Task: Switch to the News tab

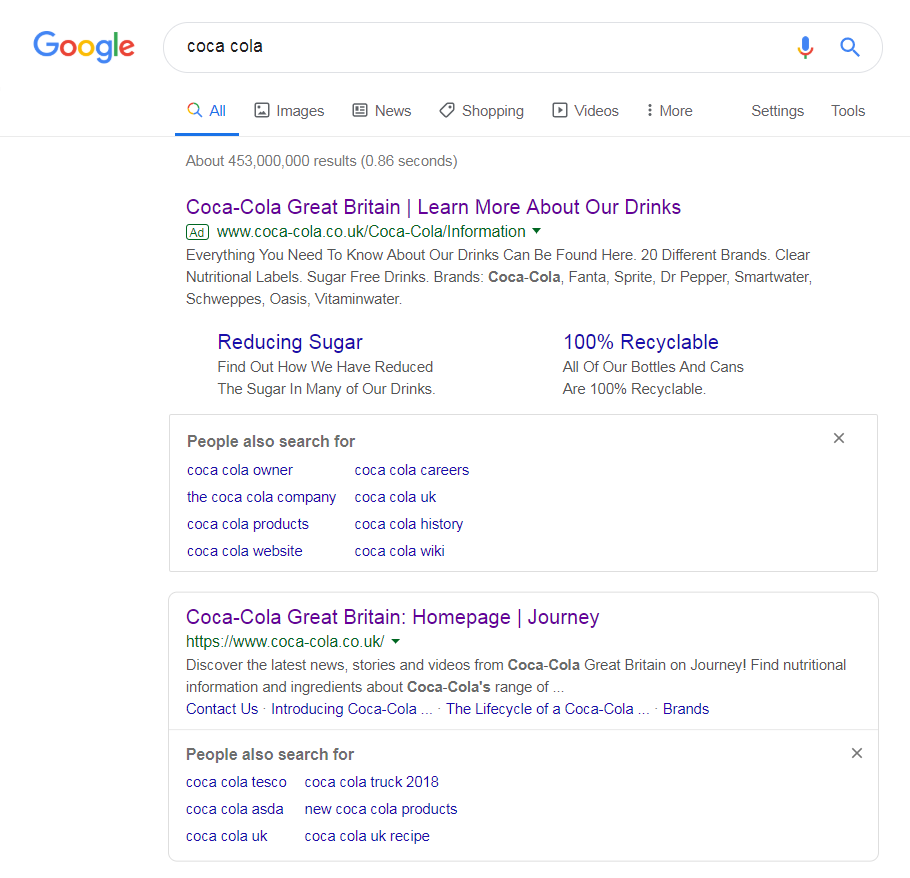Action: 382,110
